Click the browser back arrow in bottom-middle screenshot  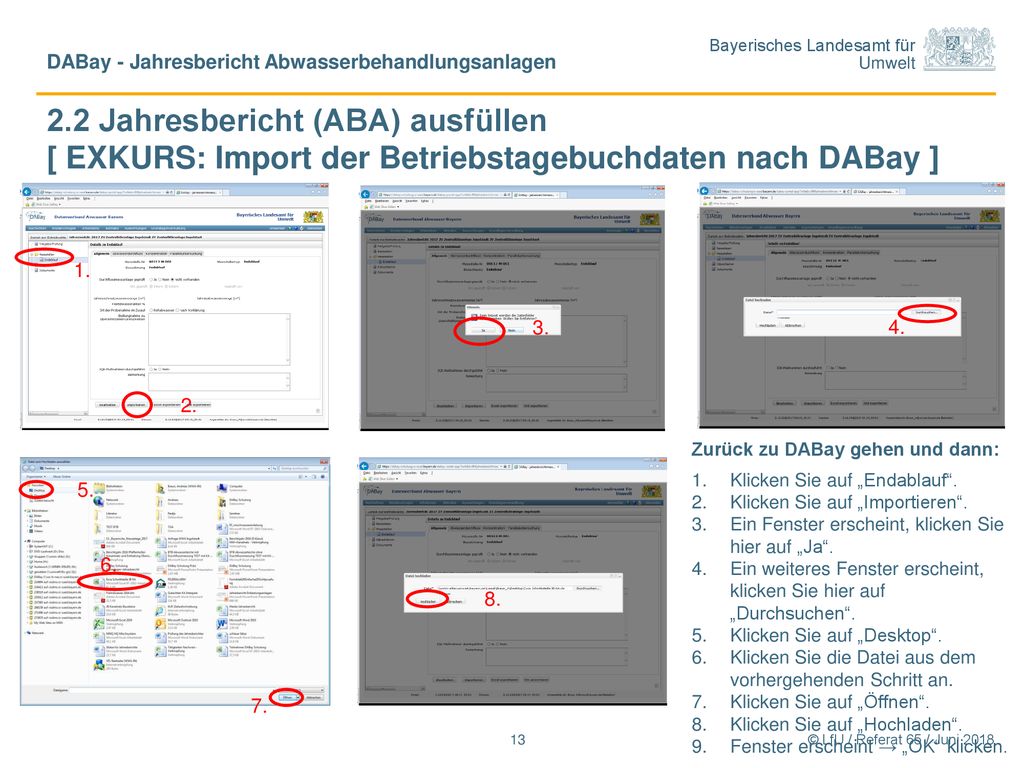click(x=364, y=466)
